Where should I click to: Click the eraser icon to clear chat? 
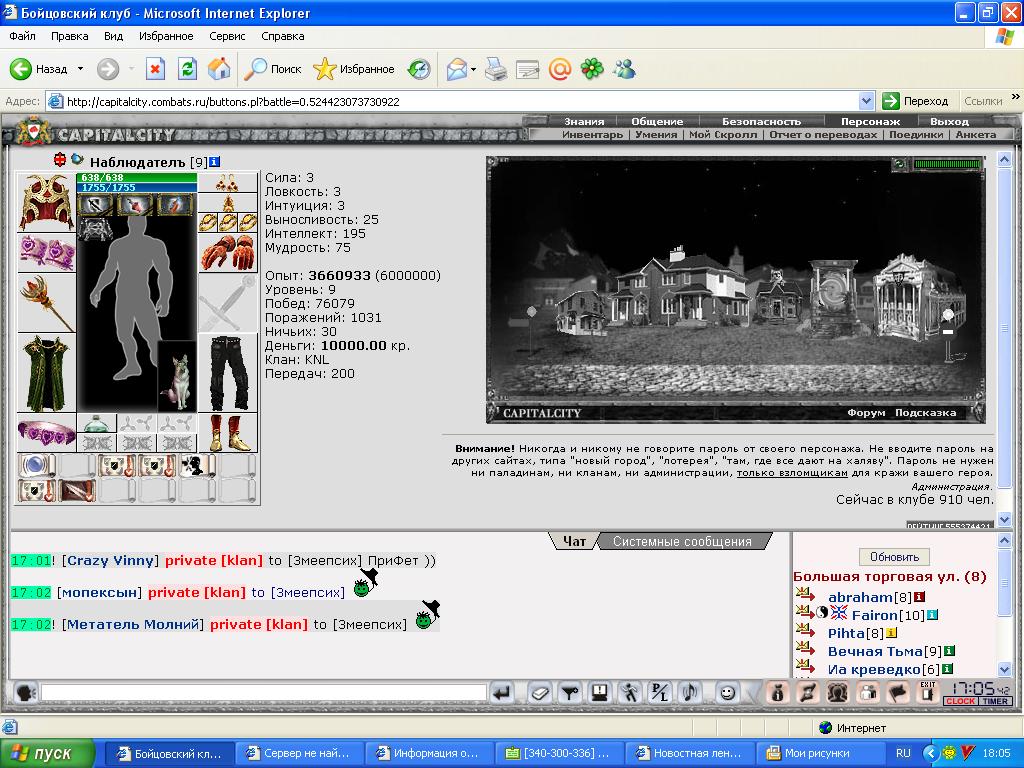click(x=539, y=692)
